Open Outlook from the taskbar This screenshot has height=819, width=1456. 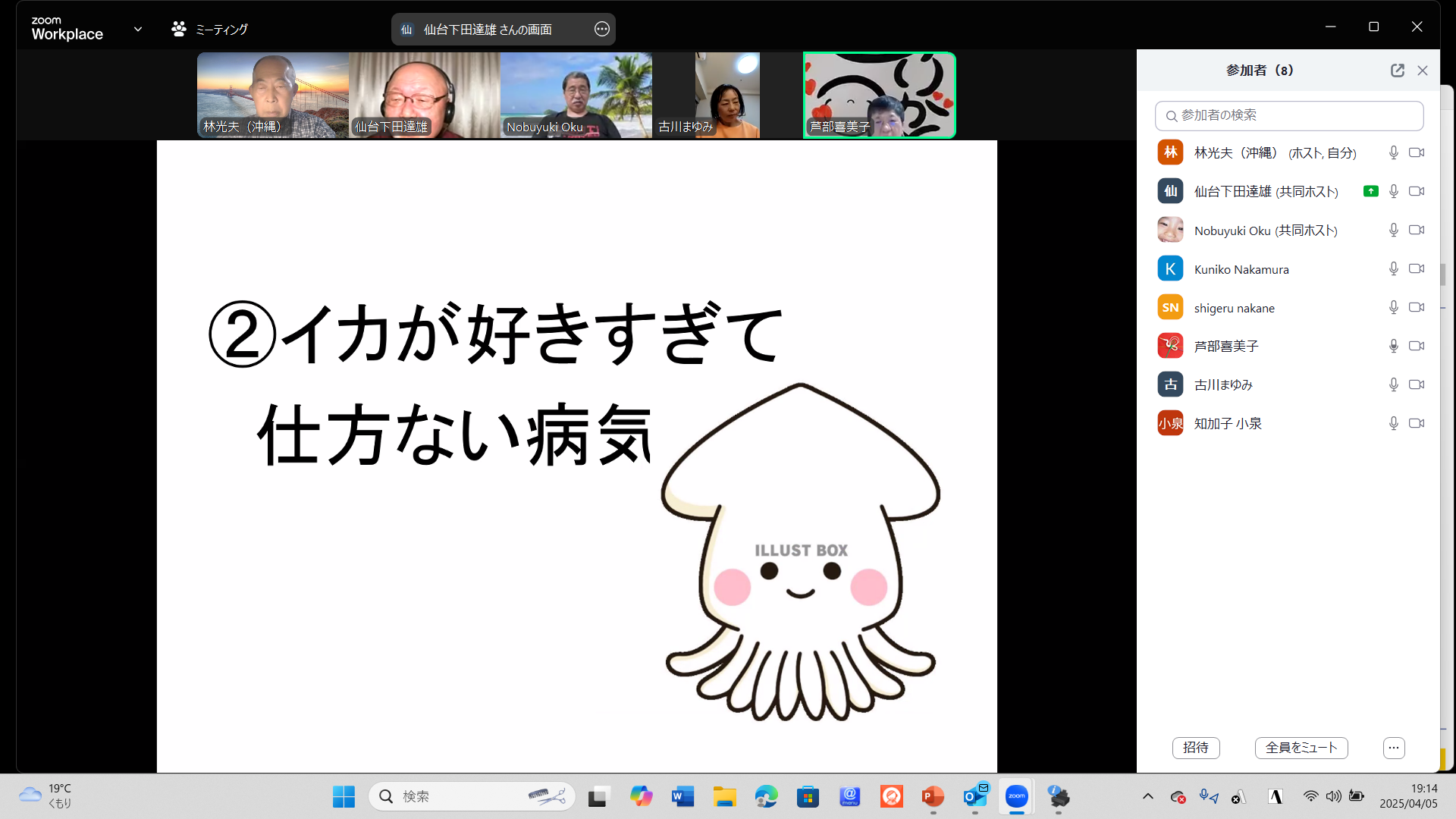[x=975, y=796]
